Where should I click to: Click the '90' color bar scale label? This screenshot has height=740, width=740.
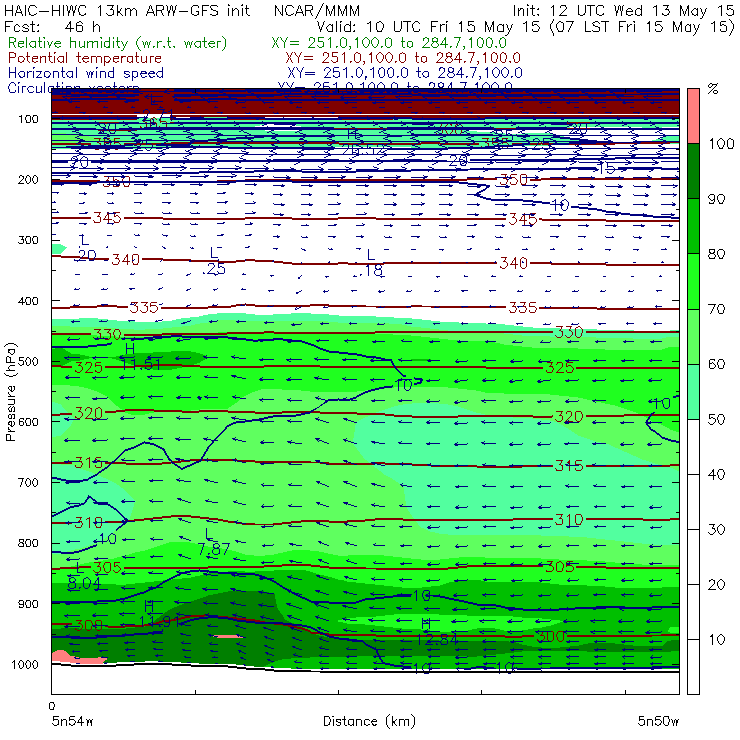[716, 199]
